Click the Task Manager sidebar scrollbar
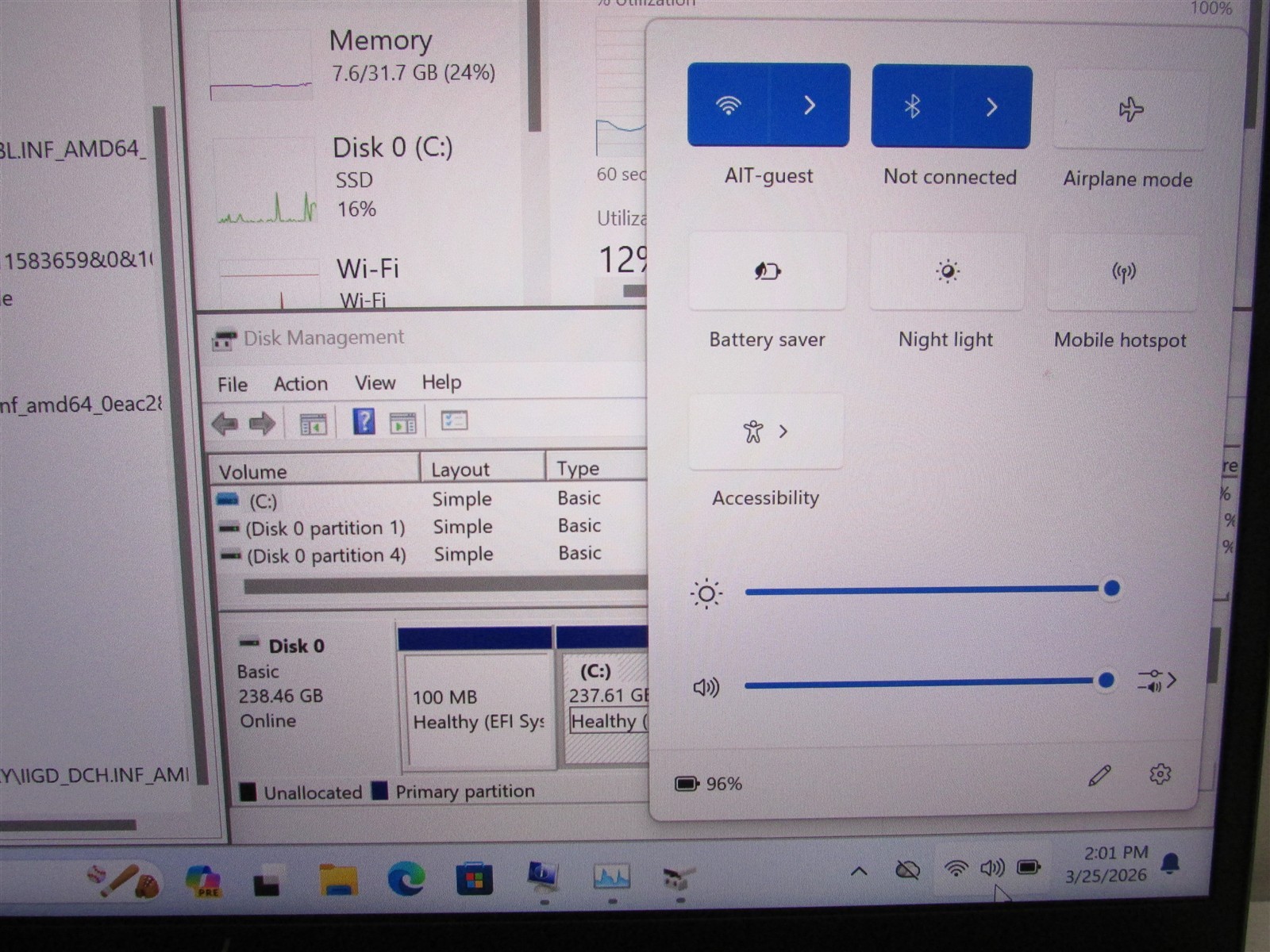 (534, 67)
